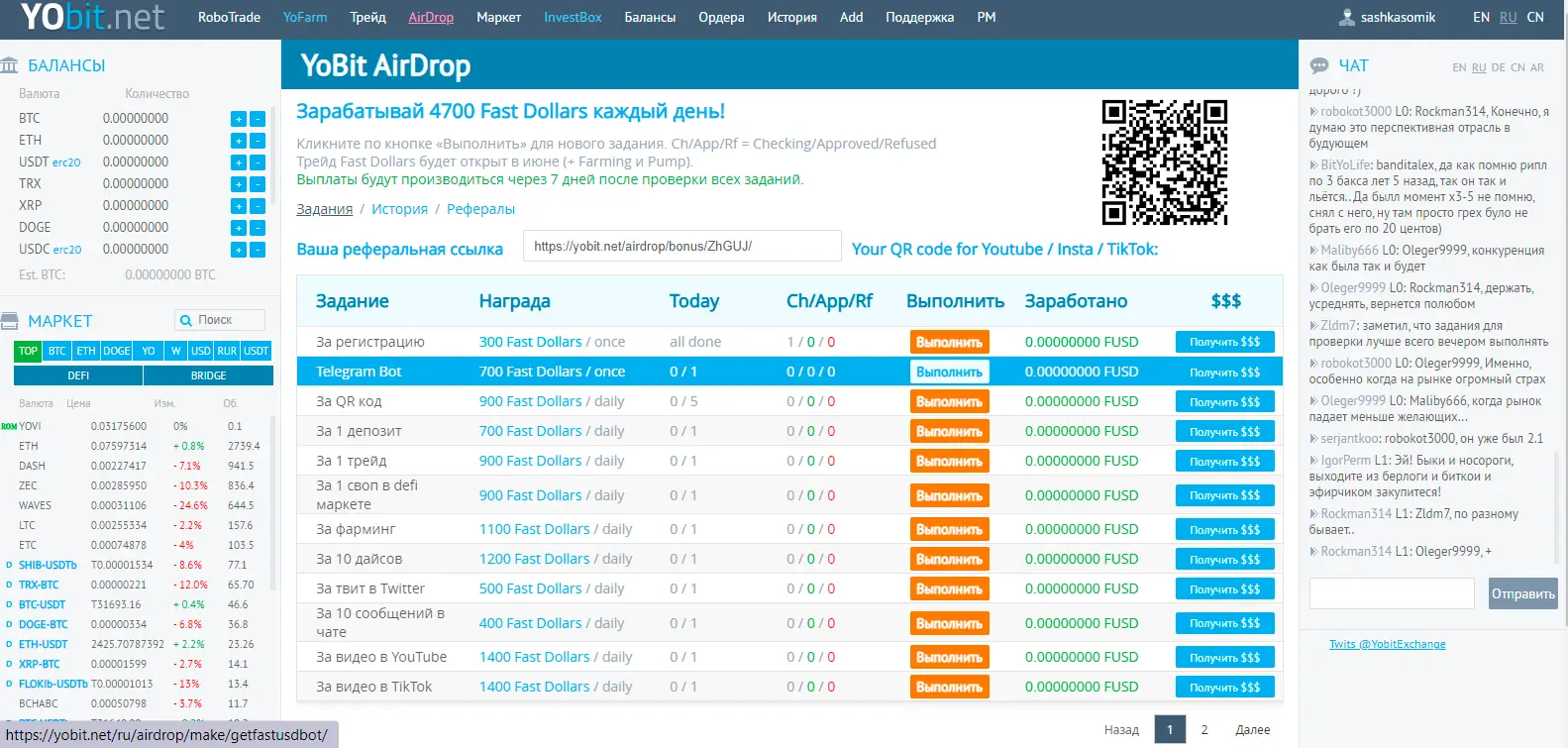The image size is (1568, 748).
Task: Go to page 2 of tasks
Action: point(1204,729)
